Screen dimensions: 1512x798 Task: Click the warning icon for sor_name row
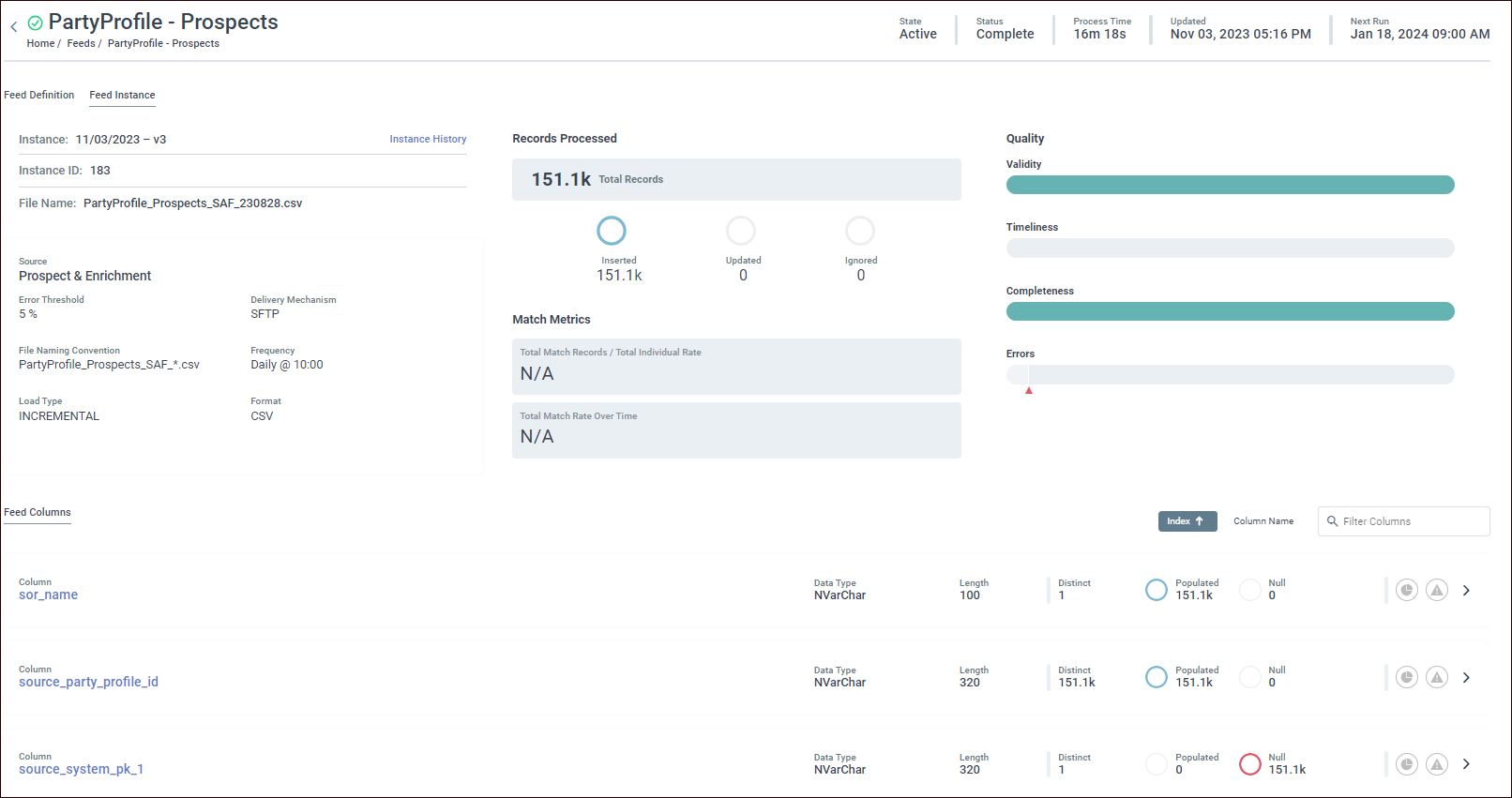[1436, 590]
